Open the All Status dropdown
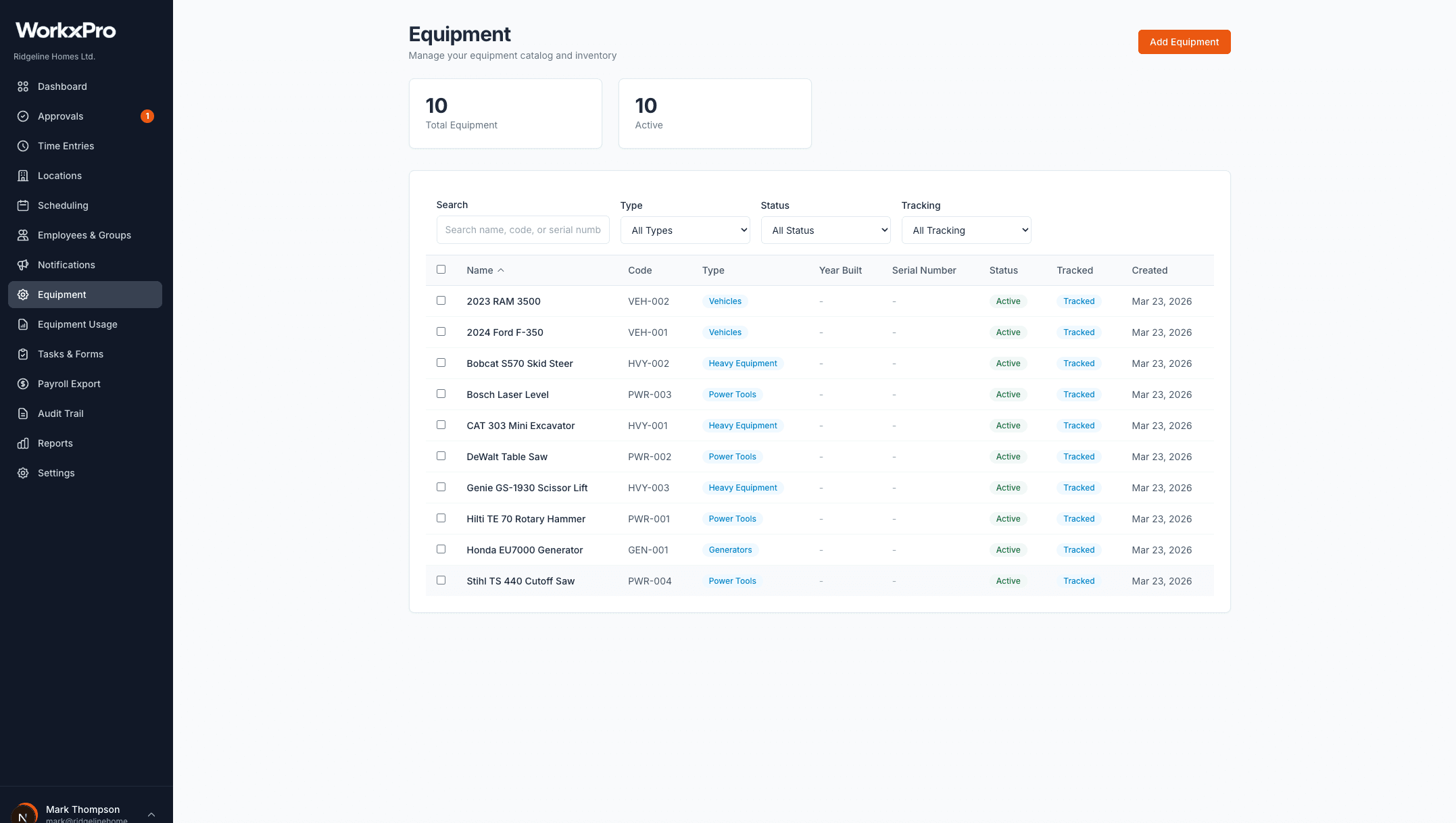1456x823 pixels. click(825, 230)
